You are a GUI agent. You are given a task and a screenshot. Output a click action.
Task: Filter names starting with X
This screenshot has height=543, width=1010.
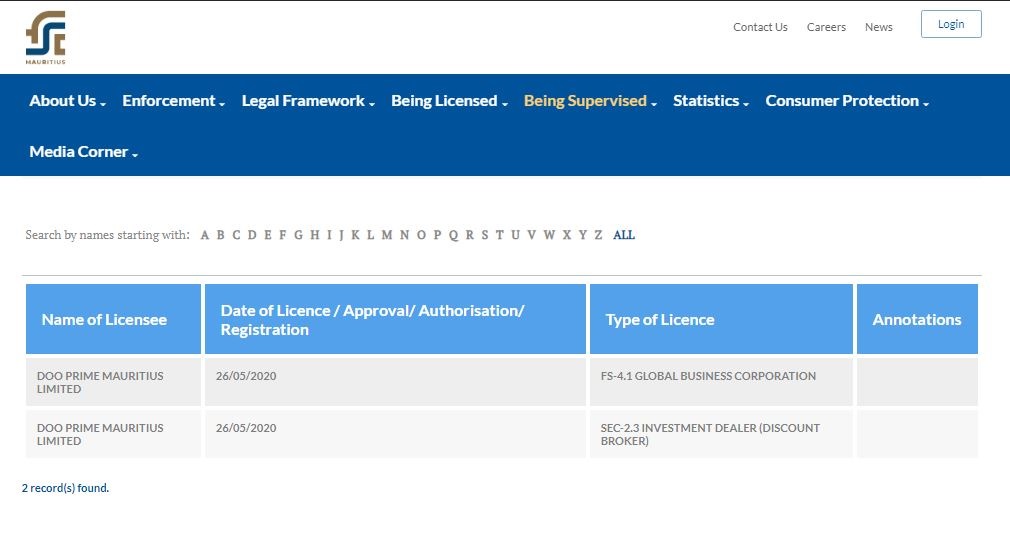(567, 235)
